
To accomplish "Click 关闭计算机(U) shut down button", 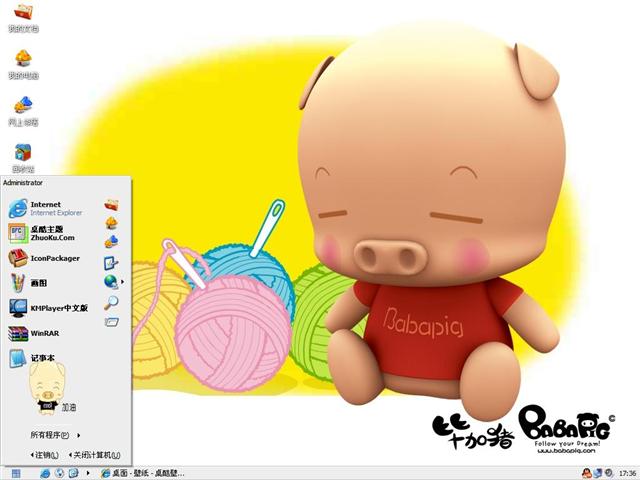I will coord(94,455).
